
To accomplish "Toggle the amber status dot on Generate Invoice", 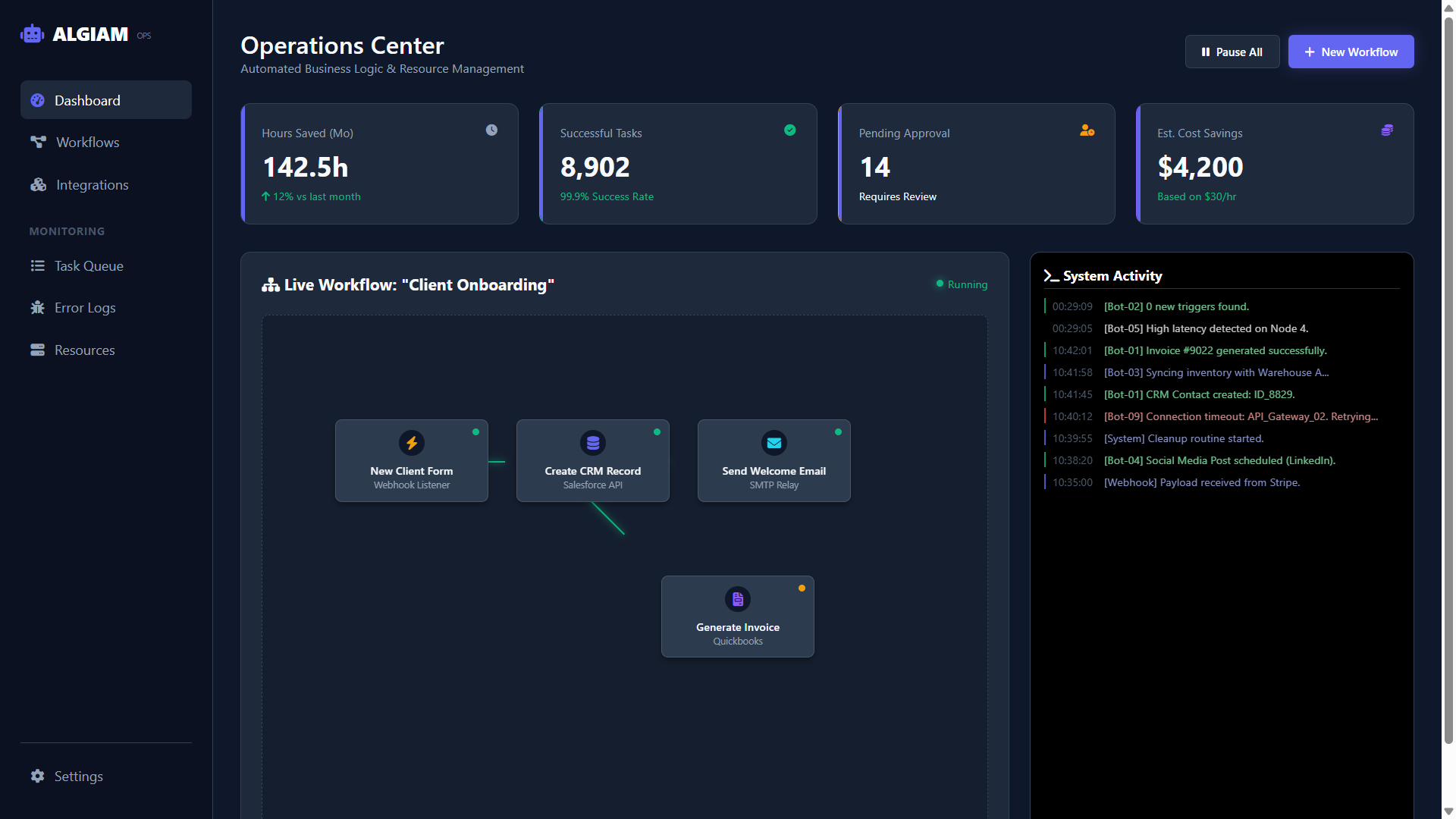I will [802, 588].
